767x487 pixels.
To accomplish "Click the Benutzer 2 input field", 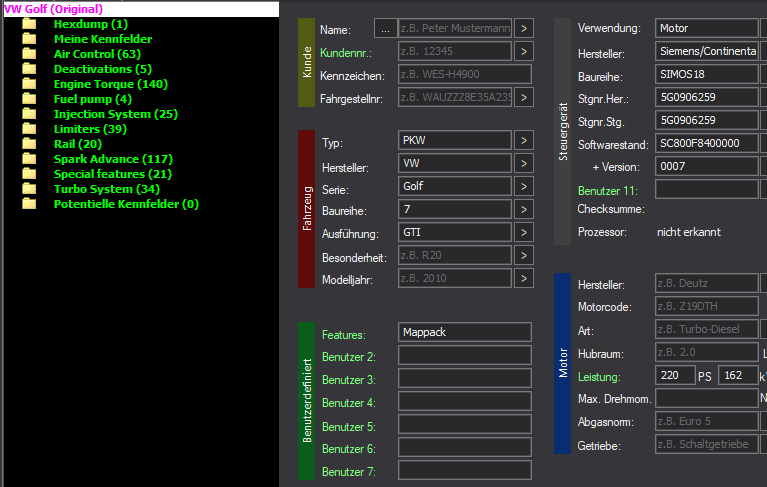I will tap(465, 355).
